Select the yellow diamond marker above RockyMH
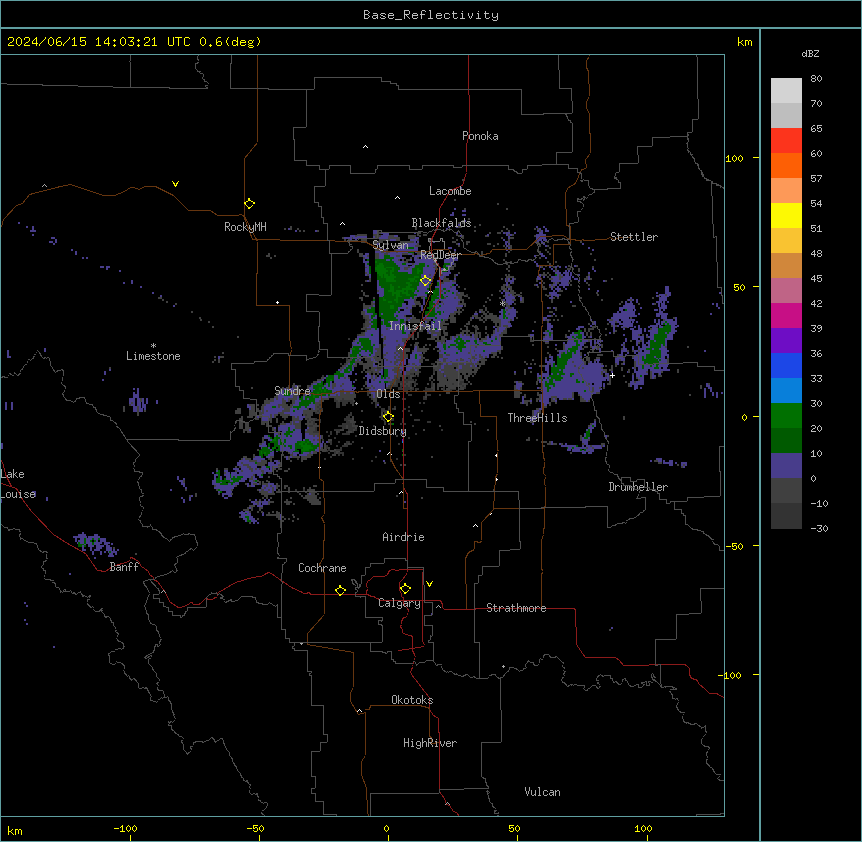 tap(250, 203)
